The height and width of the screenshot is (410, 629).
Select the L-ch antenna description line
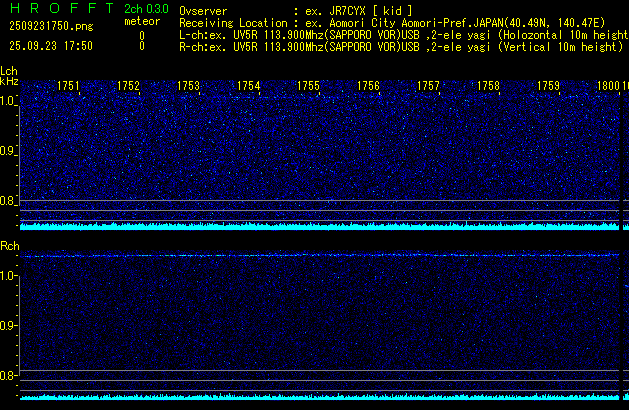tap(400, 34)
